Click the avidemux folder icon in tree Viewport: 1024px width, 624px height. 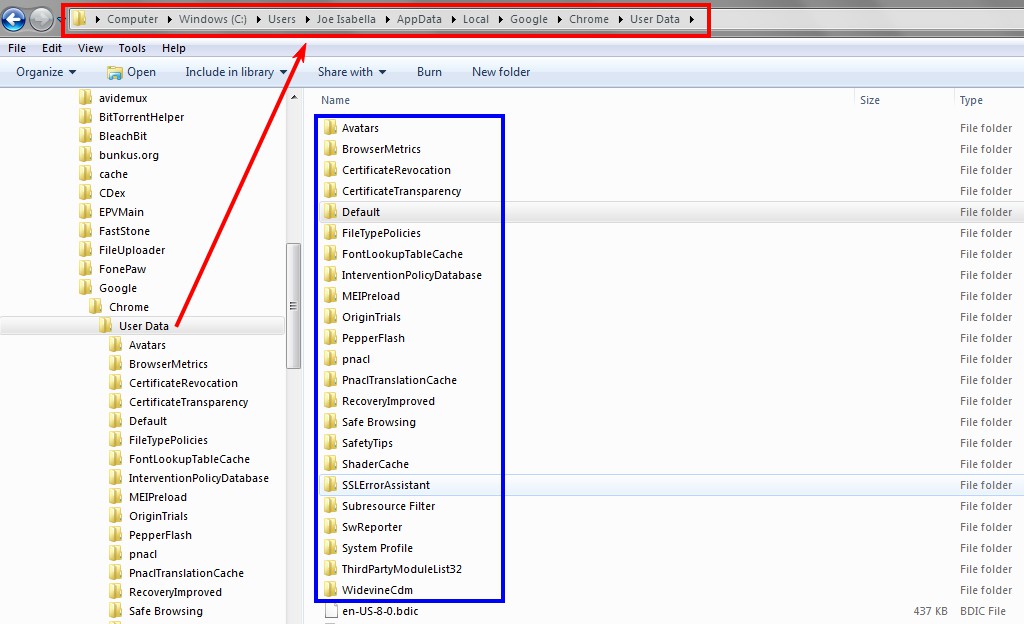tap(86, 98)
